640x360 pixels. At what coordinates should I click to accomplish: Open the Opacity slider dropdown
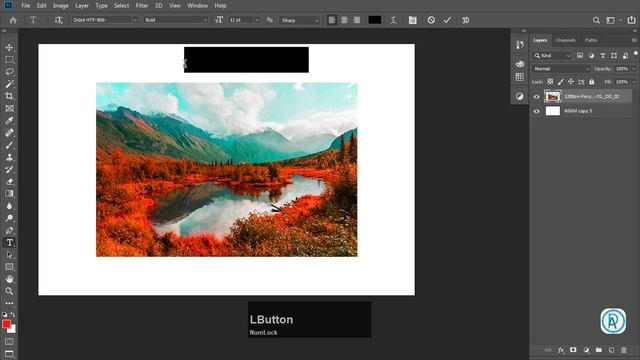[x=634, y=69]
